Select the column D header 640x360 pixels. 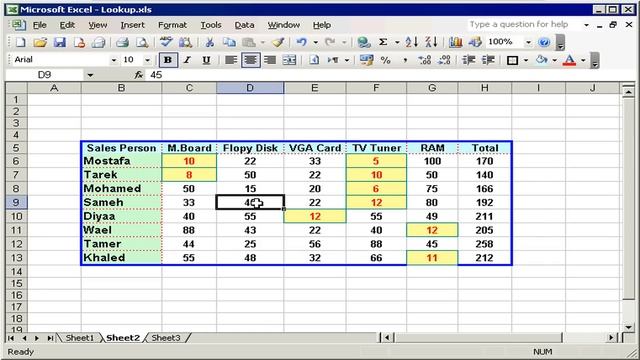coord(250,88)
